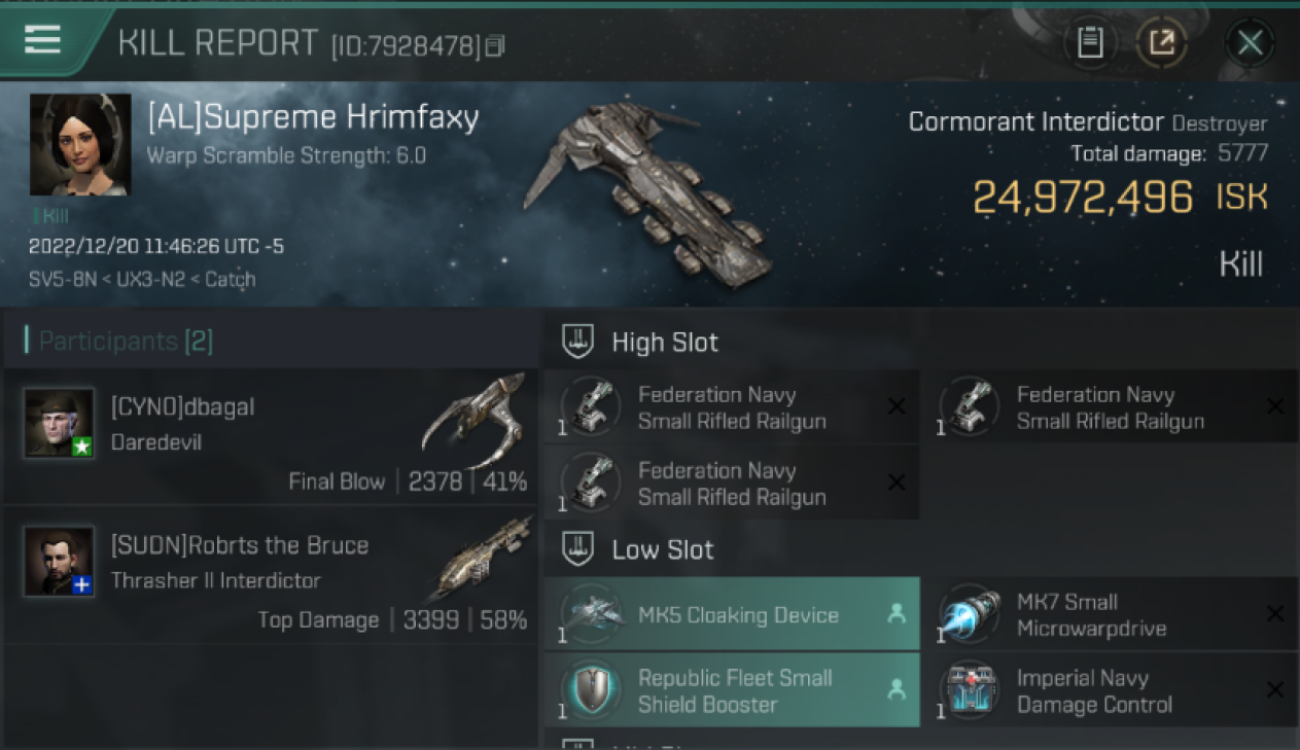Copy kill report ID icon

tap(495, 45)
